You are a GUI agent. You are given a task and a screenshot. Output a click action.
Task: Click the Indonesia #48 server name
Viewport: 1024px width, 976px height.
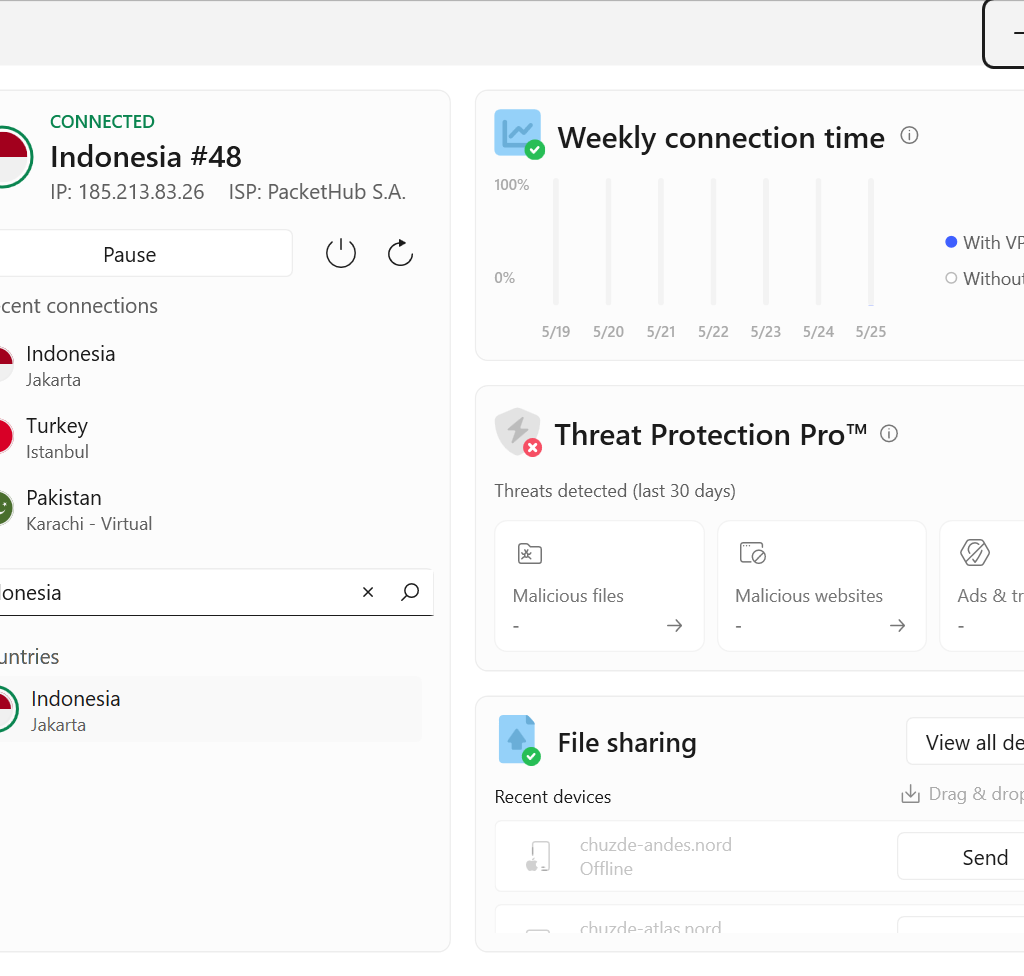tap(146, 157)
